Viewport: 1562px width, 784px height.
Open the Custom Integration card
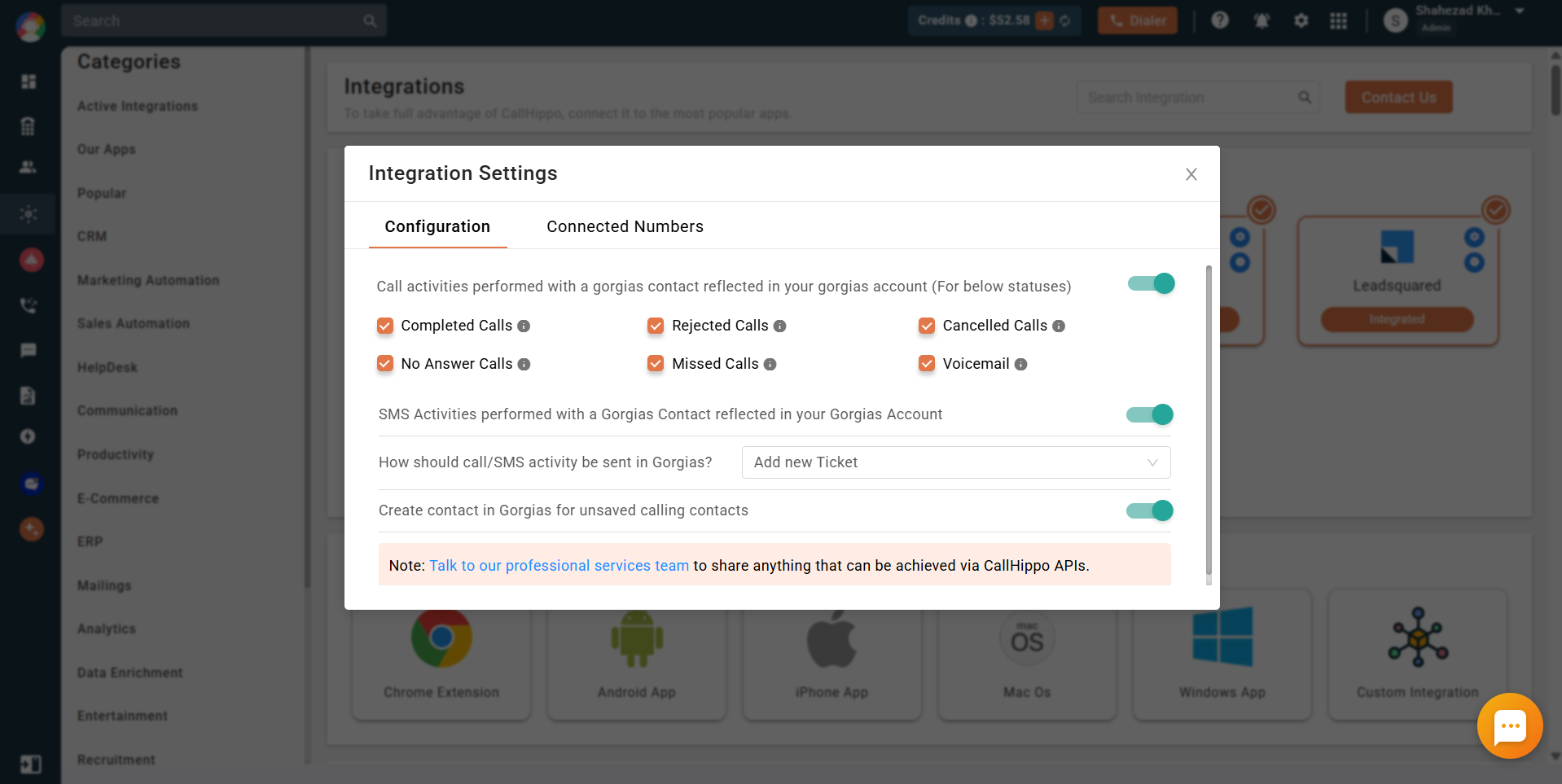(1418, 655)
